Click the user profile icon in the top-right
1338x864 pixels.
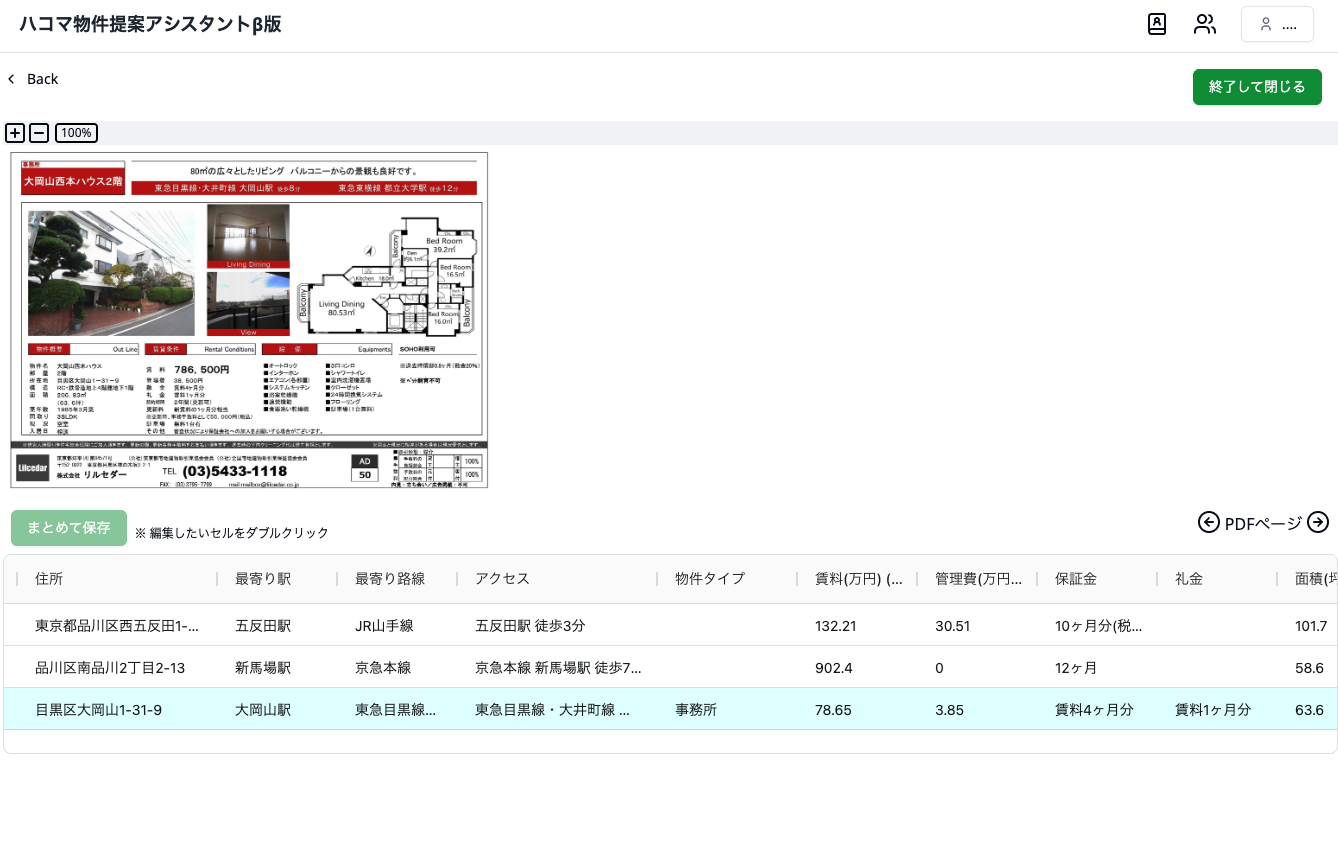(1265, 25)
